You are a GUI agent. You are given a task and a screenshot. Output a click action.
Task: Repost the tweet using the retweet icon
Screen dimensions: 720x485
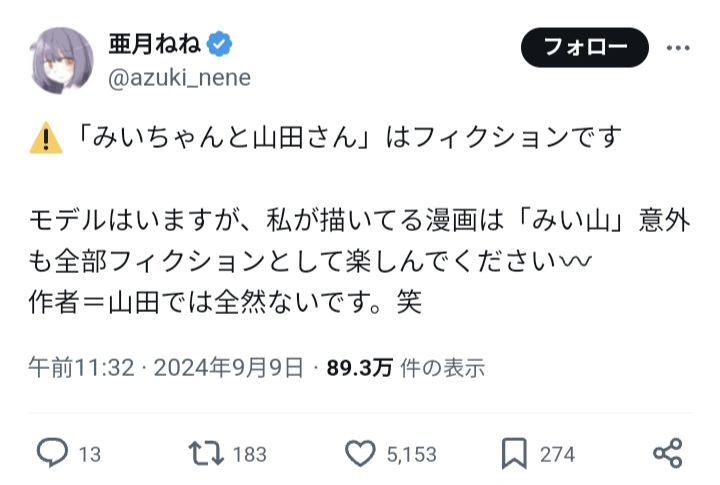point(205,453)
